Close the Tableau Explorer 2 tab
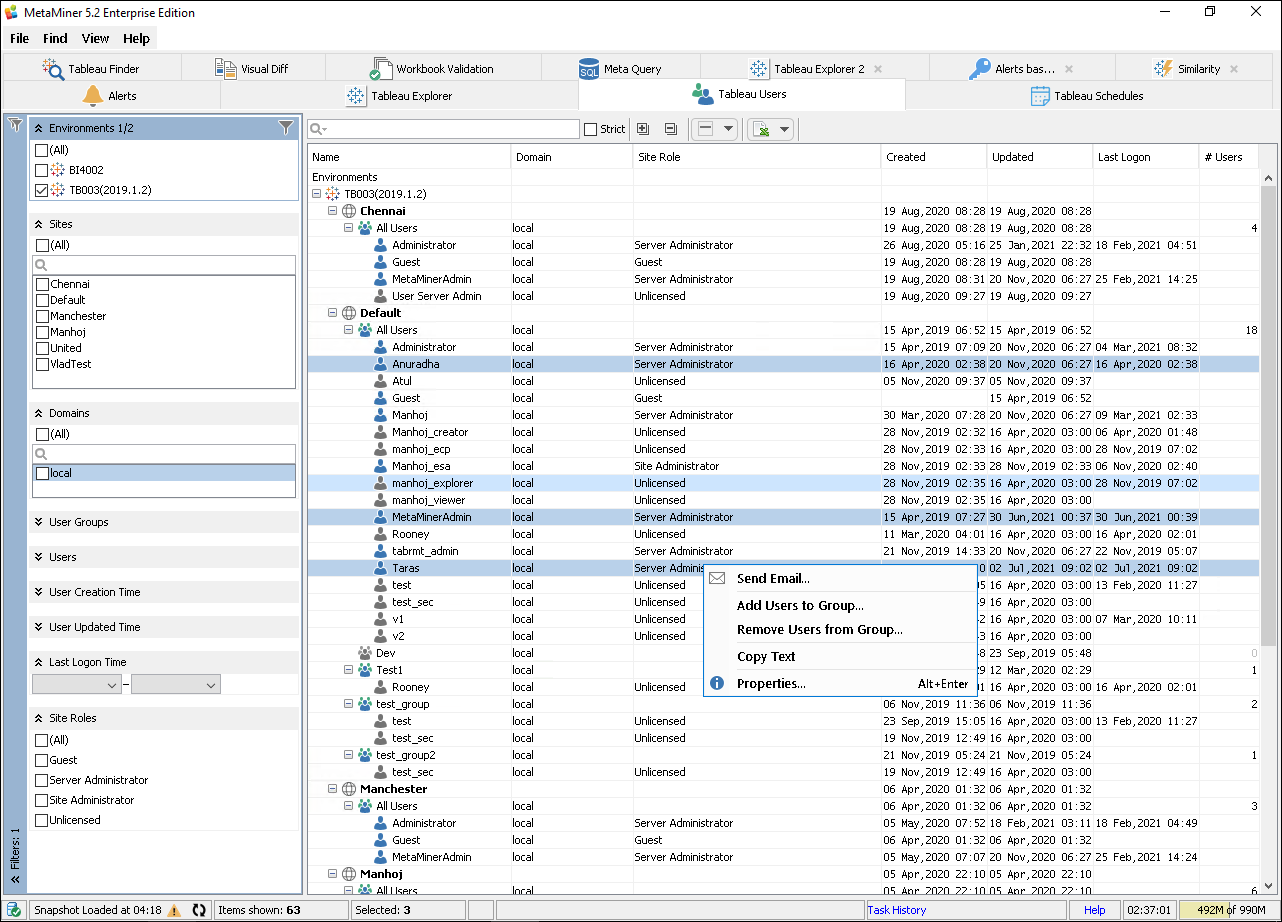The height and width of the screenshot is (922, 1282). point(878,69)
